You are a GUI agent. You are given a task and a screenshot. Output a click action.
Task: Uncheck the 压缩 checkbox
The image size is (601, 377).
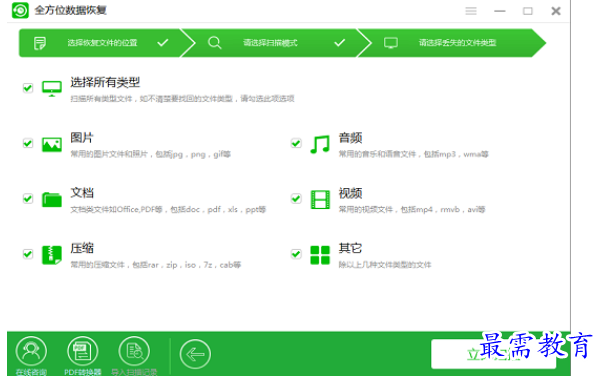[28, 254]
